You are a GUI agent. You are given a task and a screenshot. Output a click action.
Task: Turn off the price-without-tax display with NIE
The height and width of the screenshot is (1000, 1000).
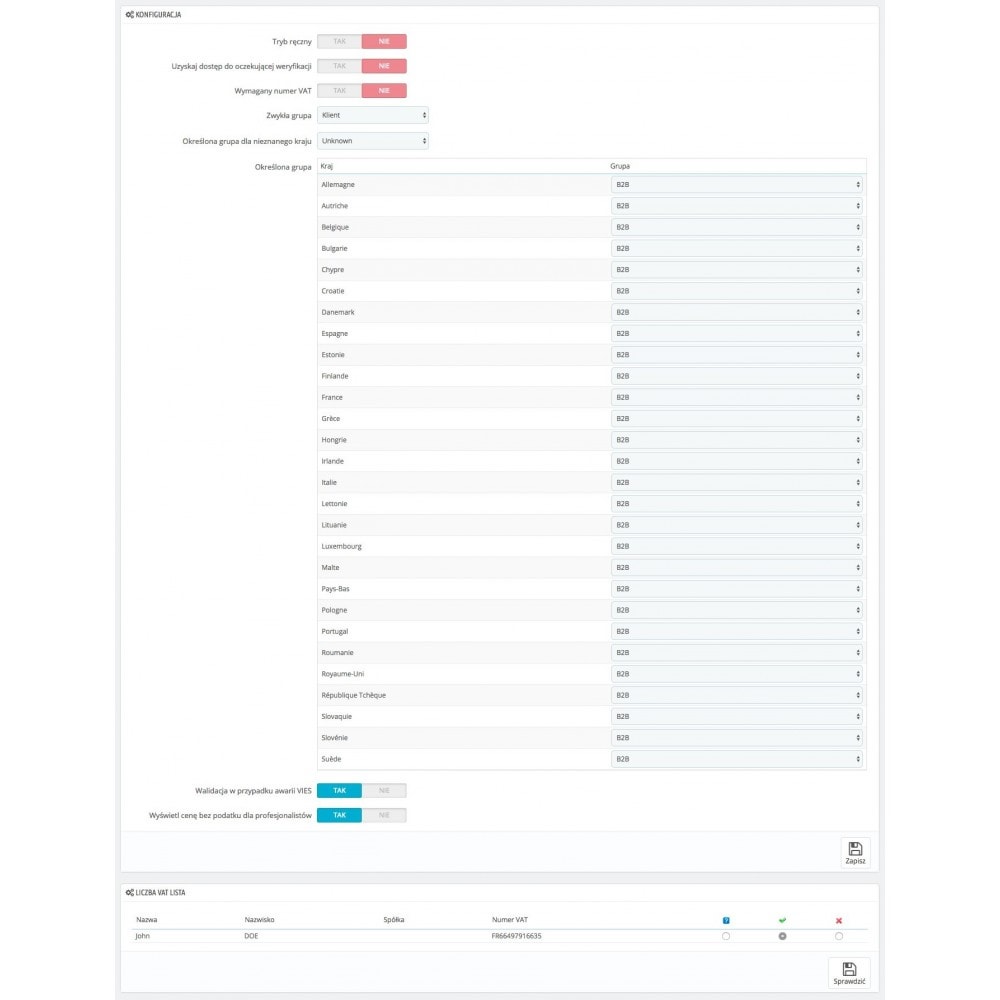click(x=384, y=815)
